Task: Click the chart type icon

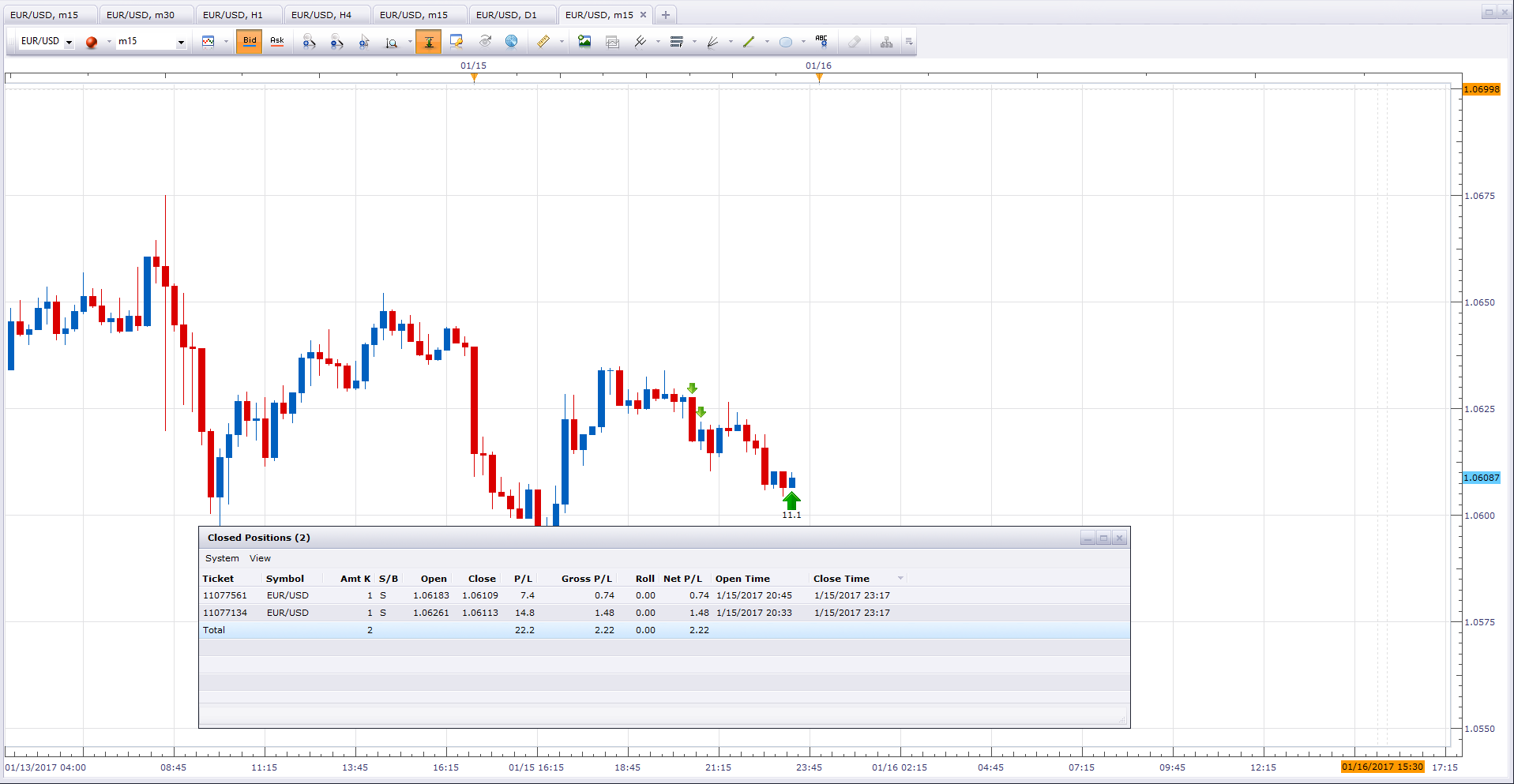Action: pos(209,42)
